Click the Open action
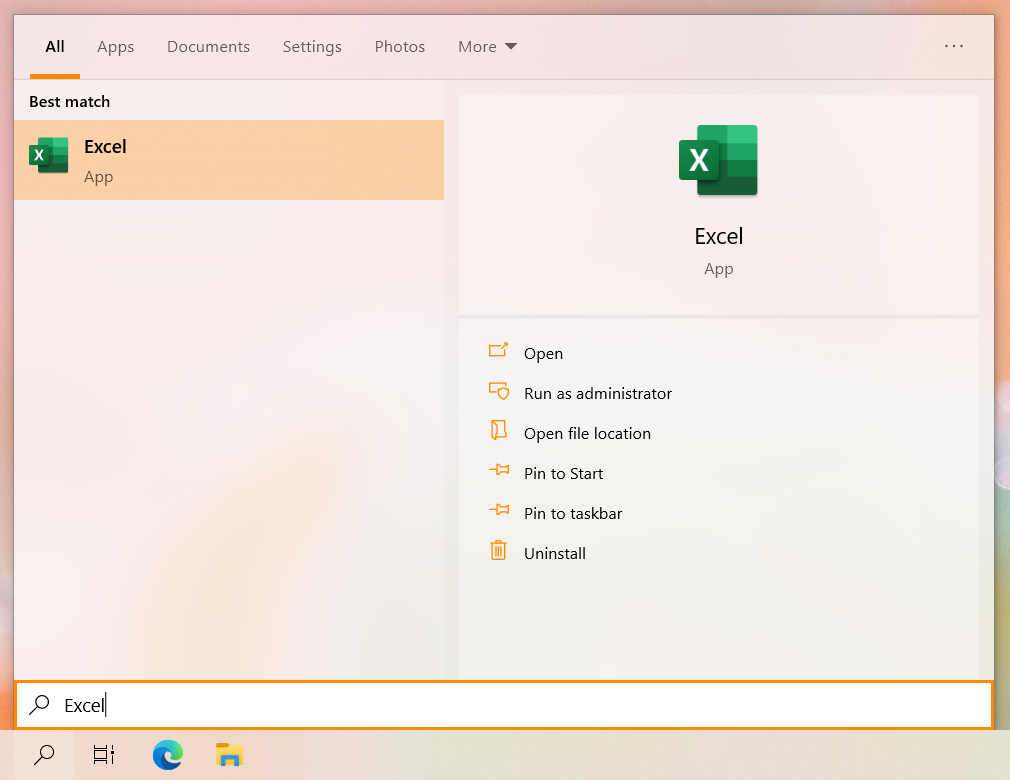1010x780 pixels. [543, 354]
